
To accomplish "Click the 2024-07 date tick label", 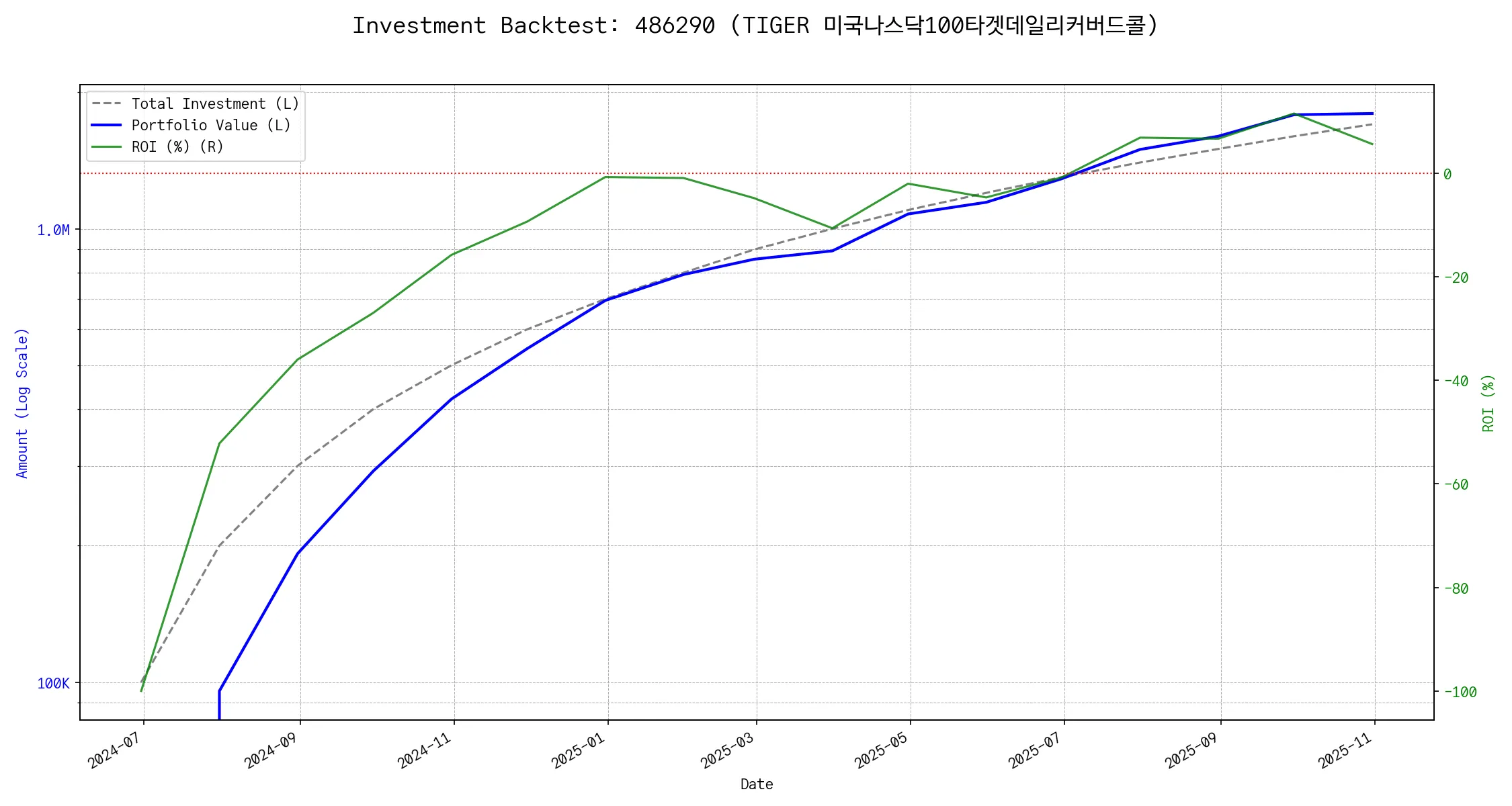I will tap(114, 750).
